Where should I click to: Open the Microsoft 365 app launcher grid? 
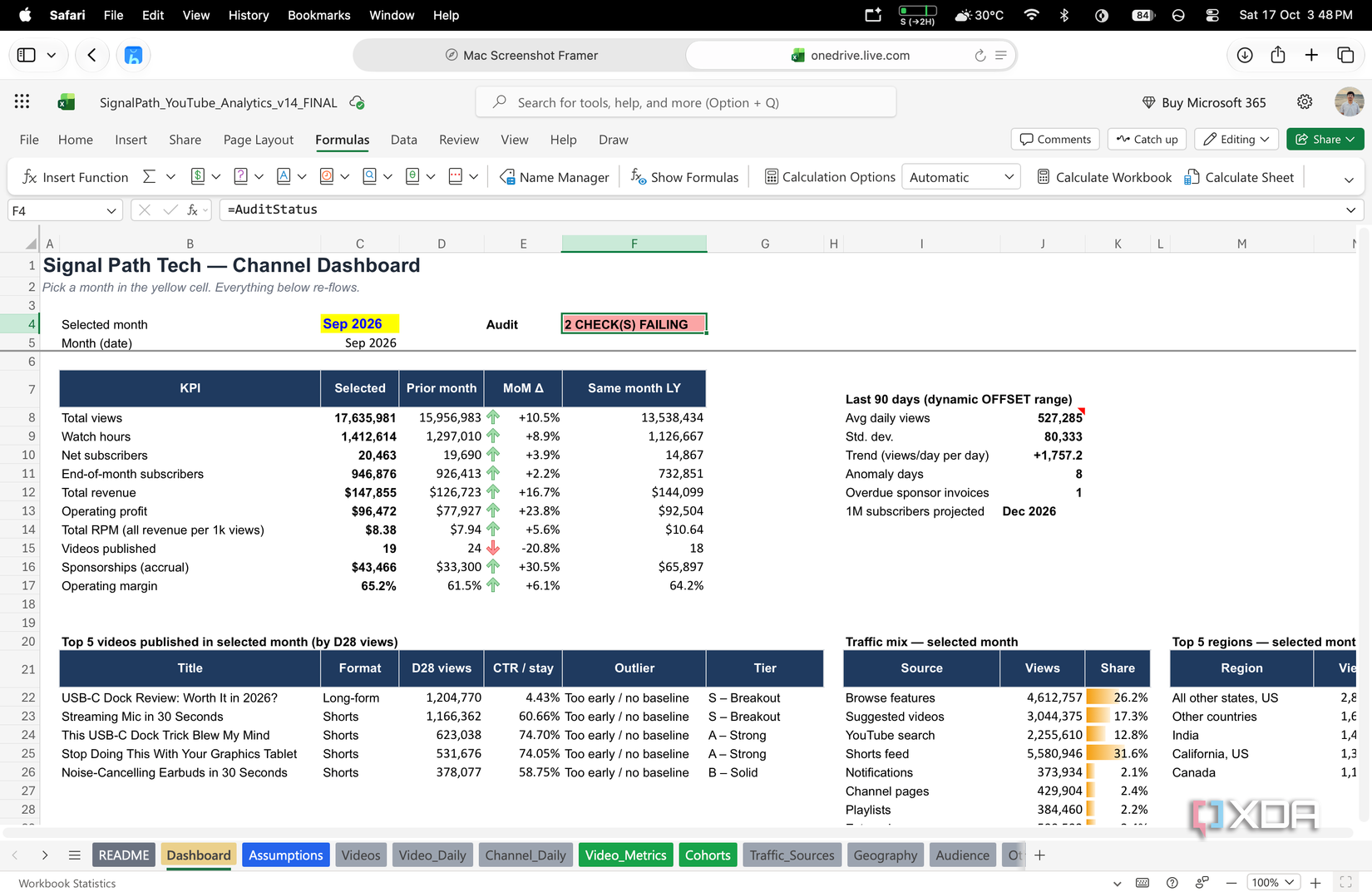pos(22,101)
